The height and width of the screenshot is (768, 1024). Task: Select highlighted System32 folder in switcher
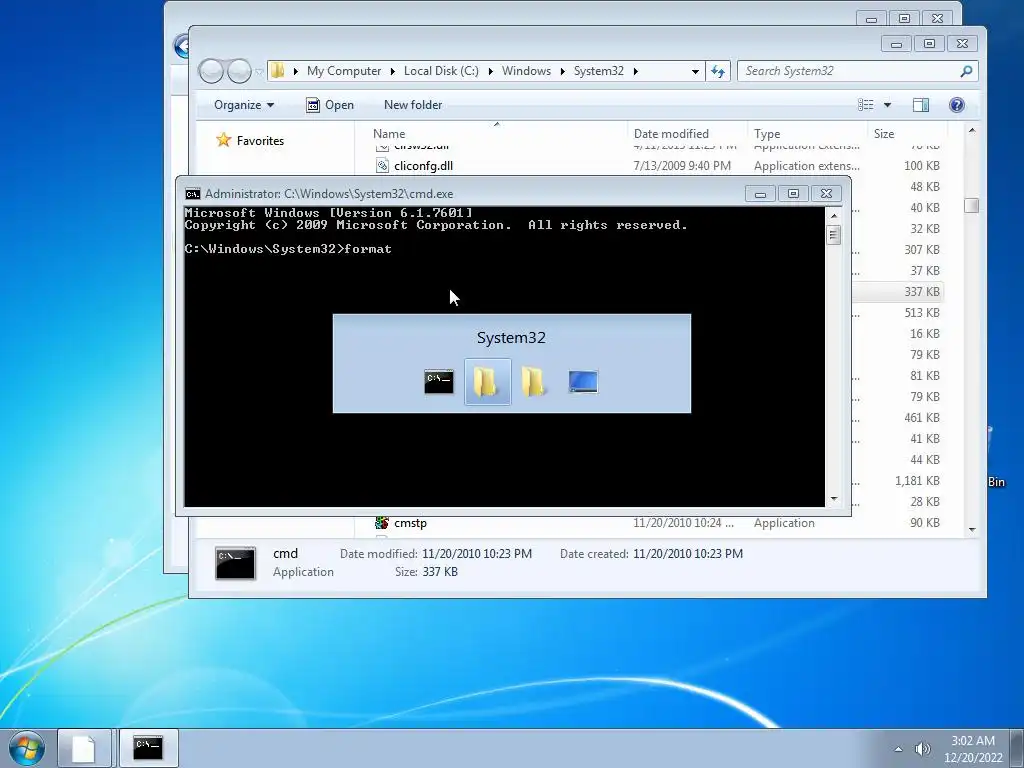point(487,382)
